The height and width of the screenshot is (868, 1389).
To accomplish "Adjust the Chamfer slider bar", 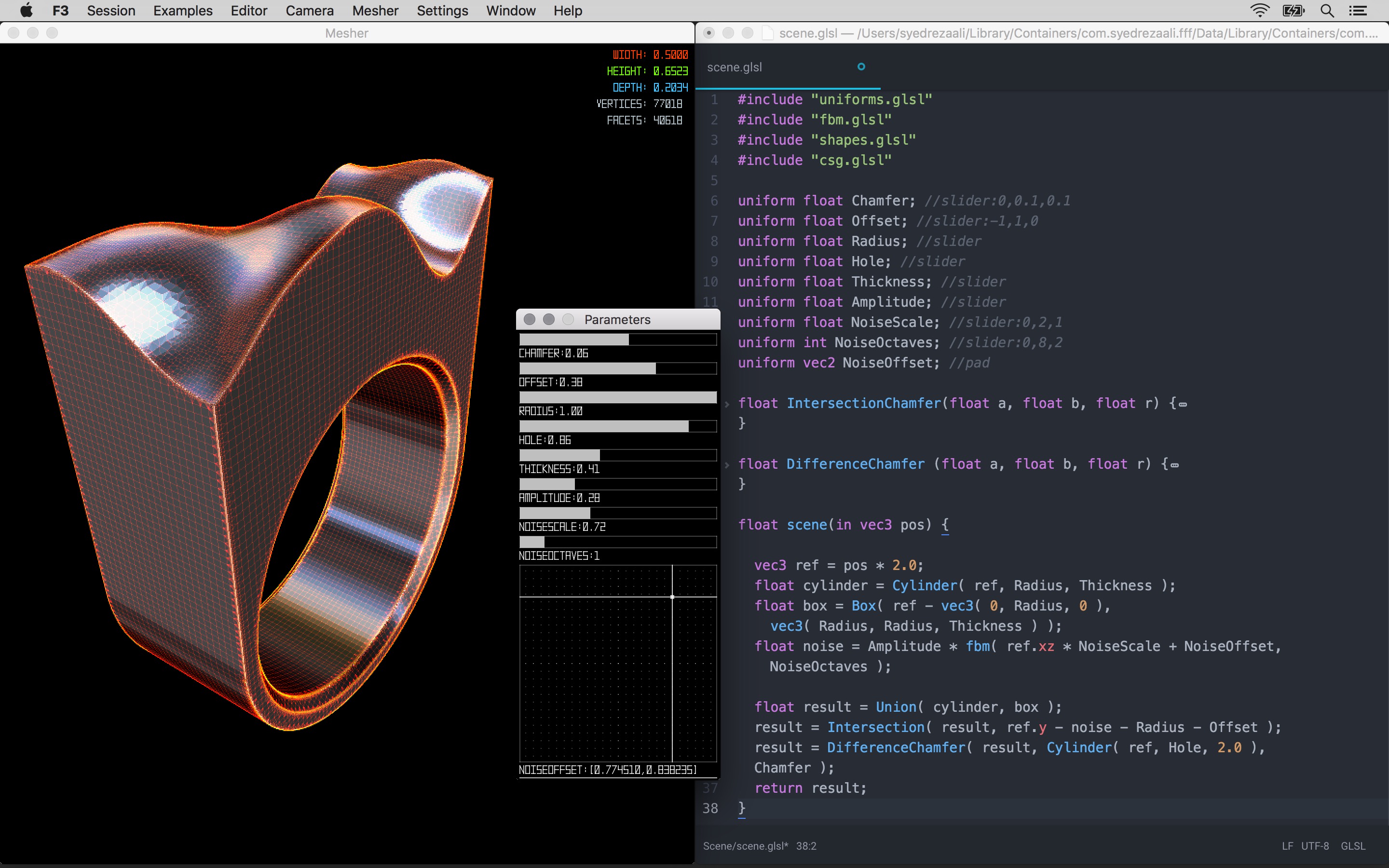I will pyautogui.click(x=618, y=340).
